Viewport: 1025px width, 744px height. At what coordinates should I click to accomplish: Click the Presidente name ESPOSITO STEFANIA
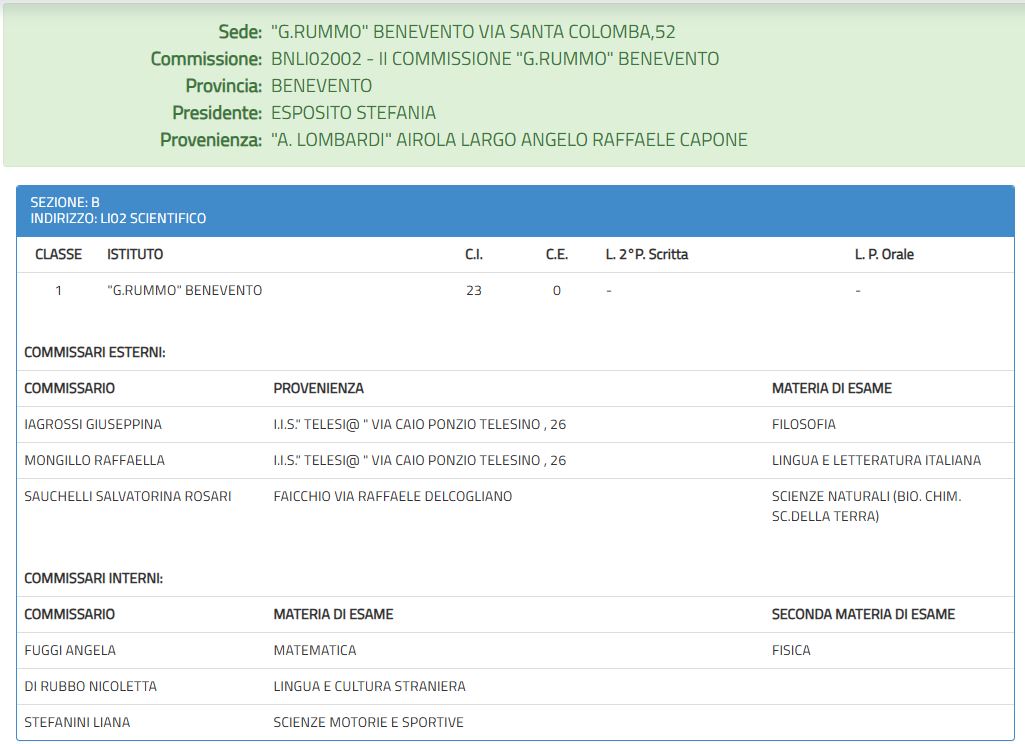(353, 112)
